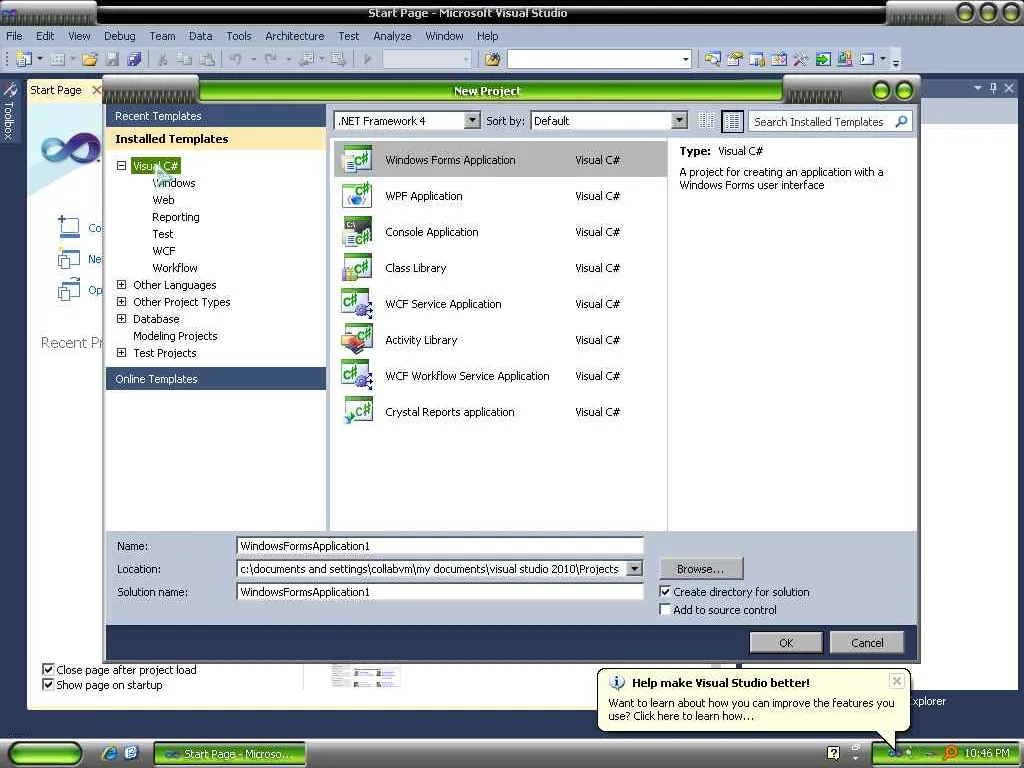The height and width of the screenshot is (768, 1024).
Task: Click the Command Window toolbar icon
Action: 867,59
